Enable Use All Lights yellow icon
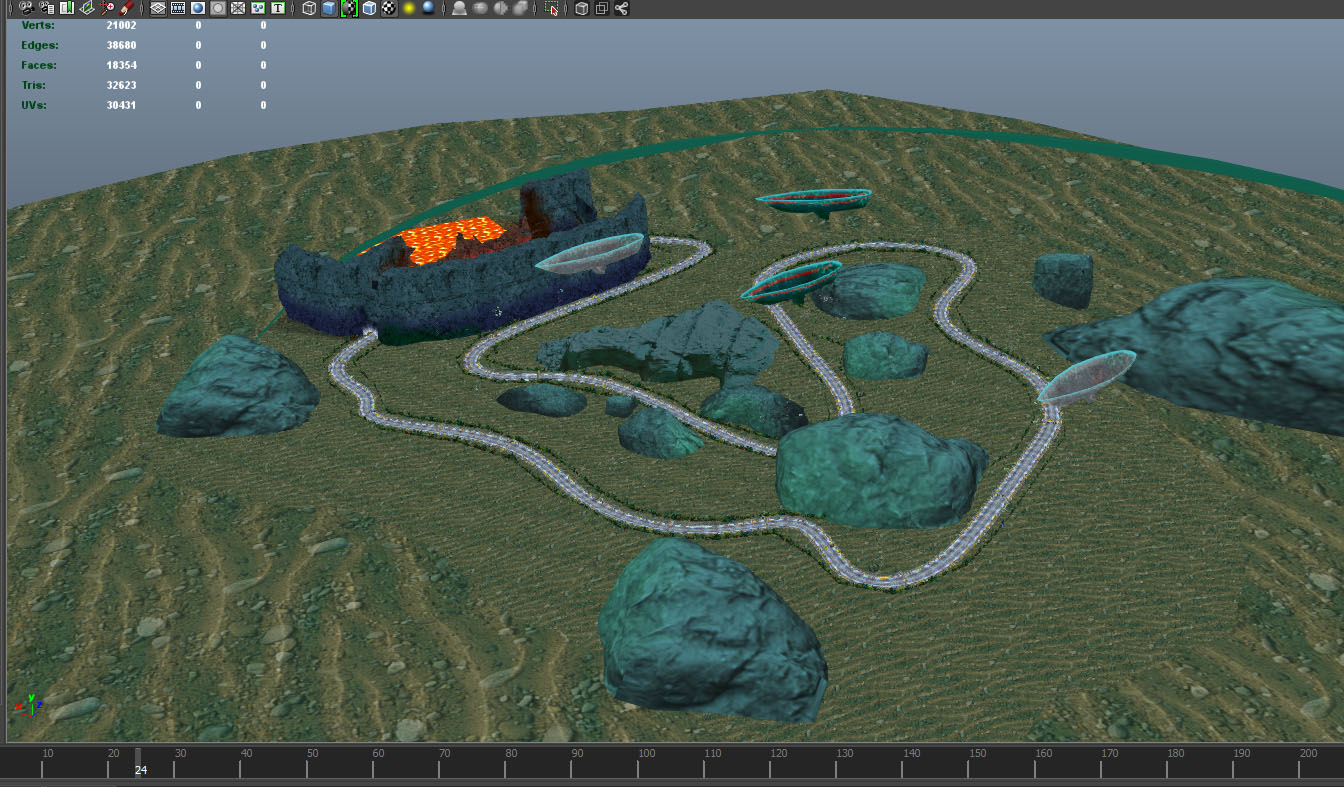This screenshot has width=1344, height=787. (x=409, y=8)
